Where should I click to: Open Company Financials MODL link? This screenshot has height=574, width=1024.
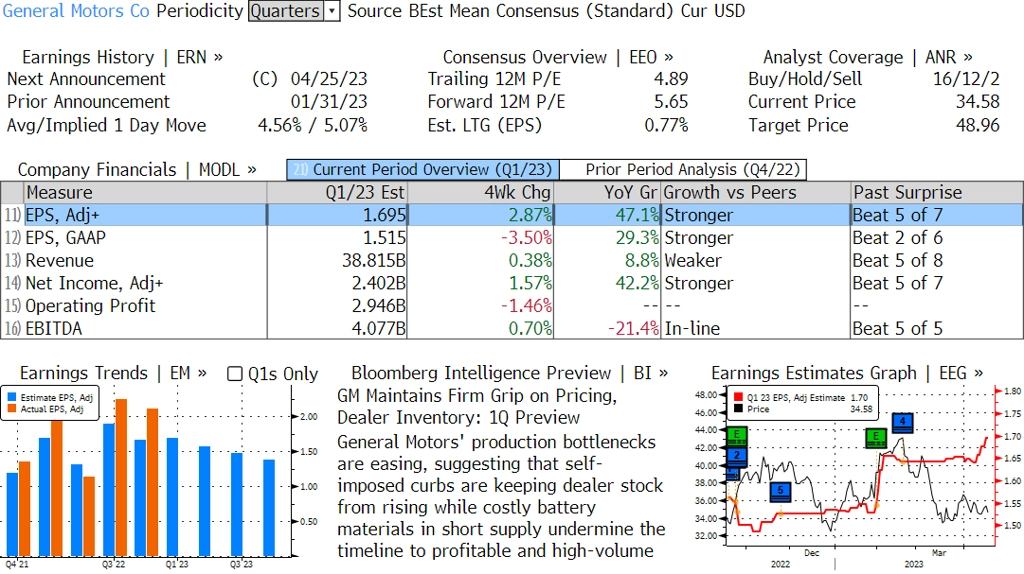pos(137,170)
